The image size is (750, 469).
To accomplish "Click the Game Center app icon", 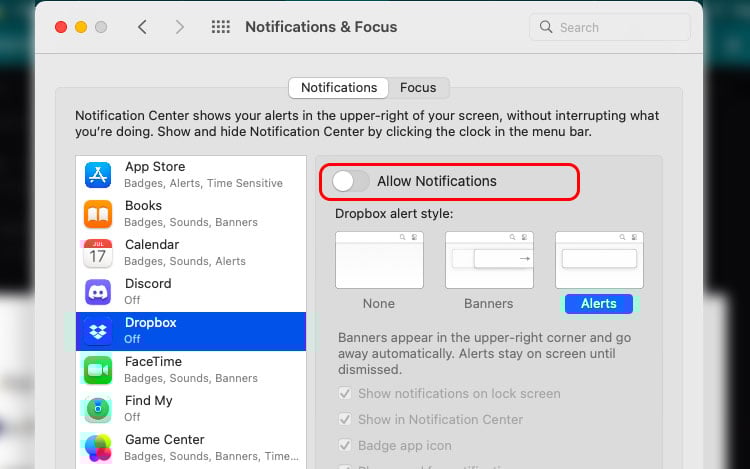I will click(x=98, y=447).
